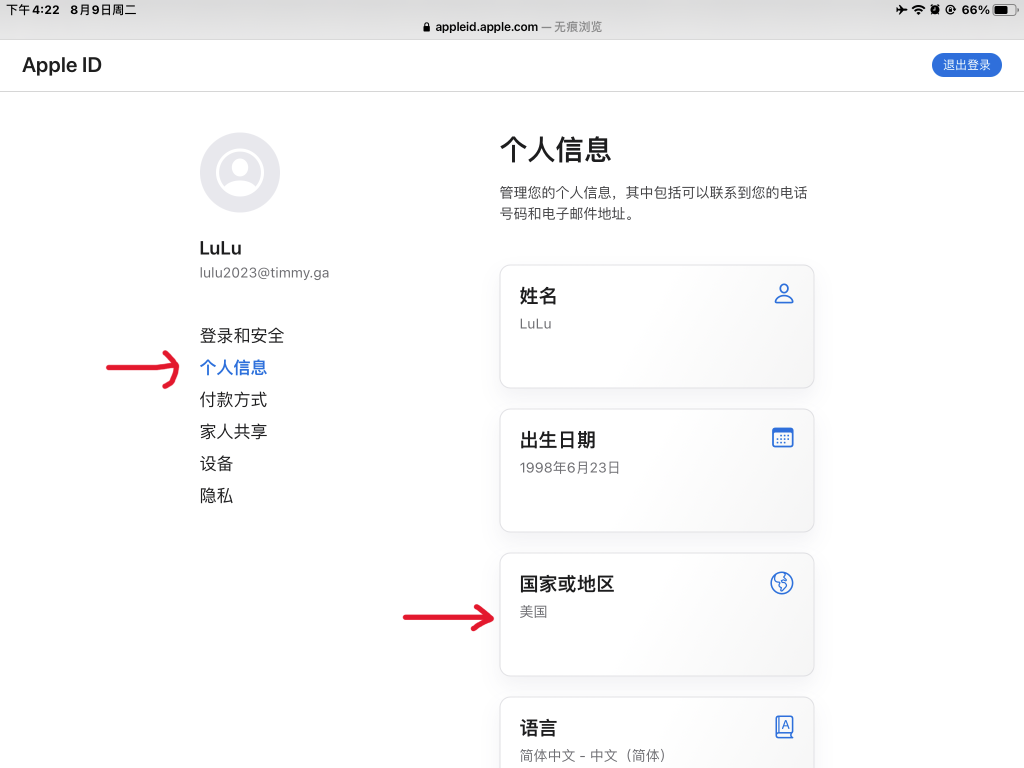
Task: Click the 1998年6月23日 birth date value
Action: point(569,468)
